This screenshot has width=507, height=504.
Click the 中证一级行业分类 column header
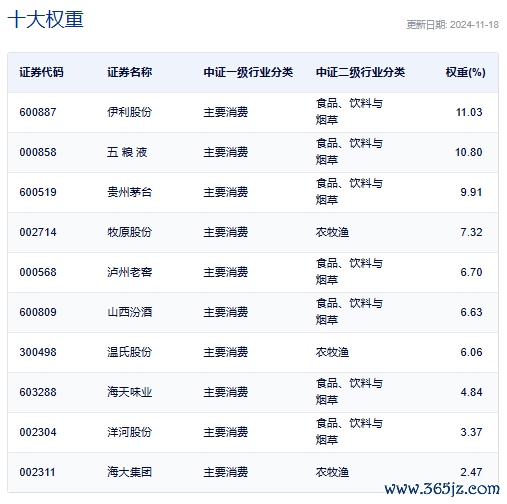point(248,72)
